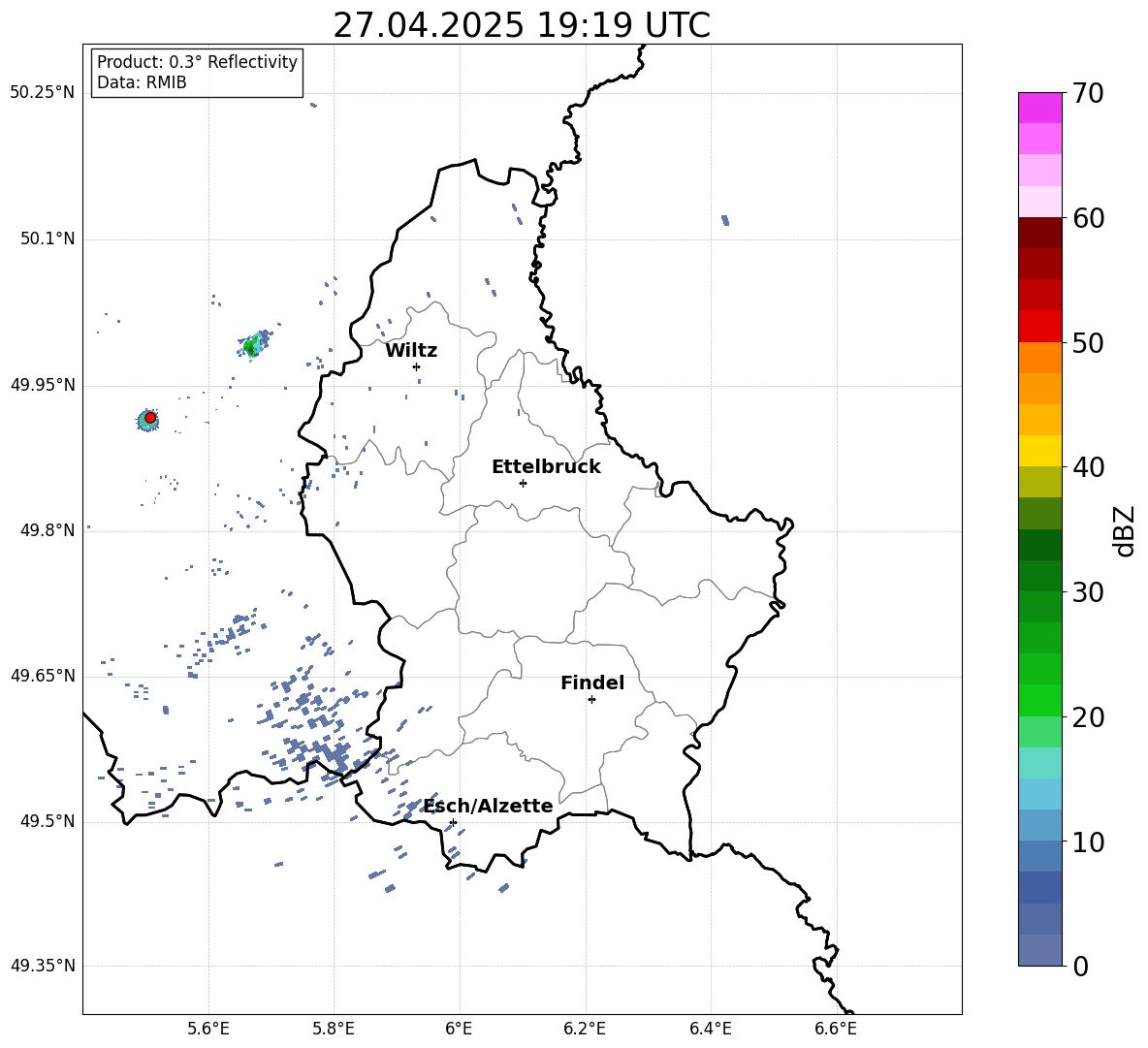Click the dBZ colorbar axis label

pos(1126,530)
